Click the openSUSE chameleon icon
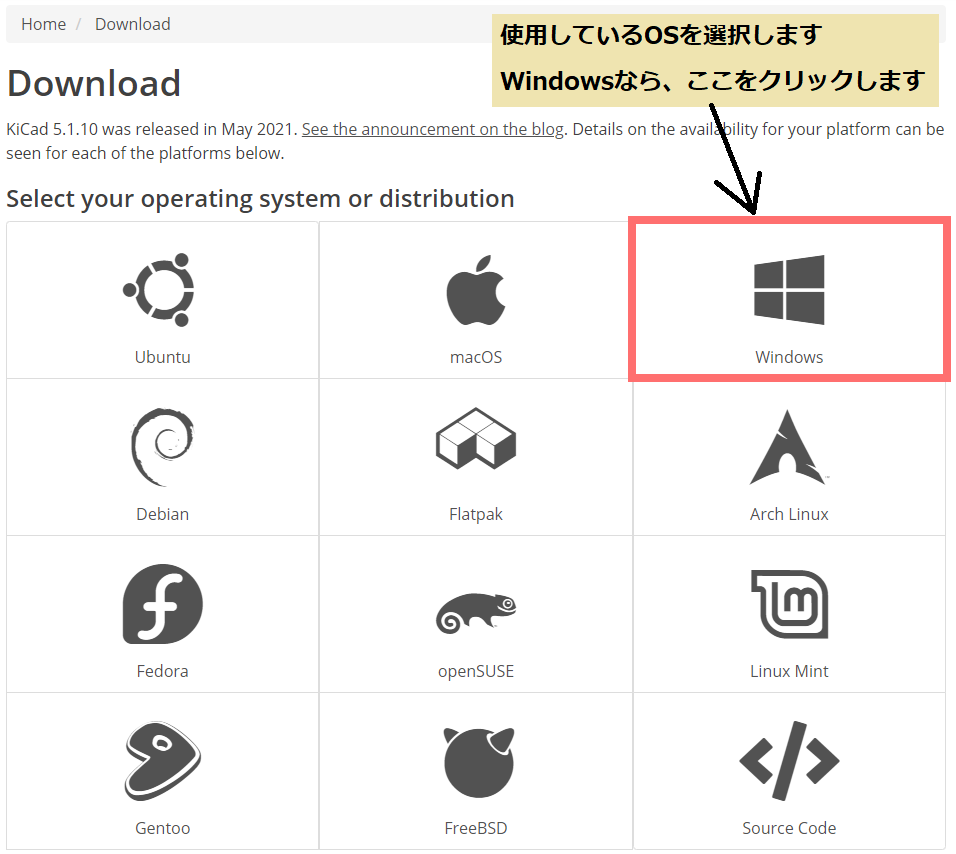Screen dimensions: 956x854 click(x=476, y=613)
